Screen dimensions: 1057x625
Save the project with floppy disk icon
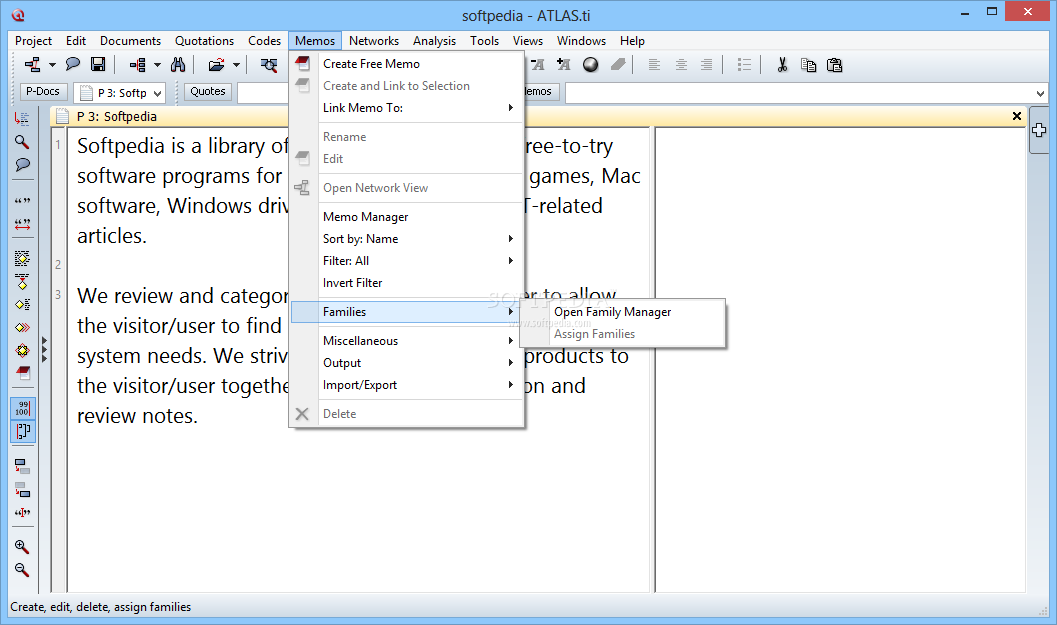[x=98, y=65]
